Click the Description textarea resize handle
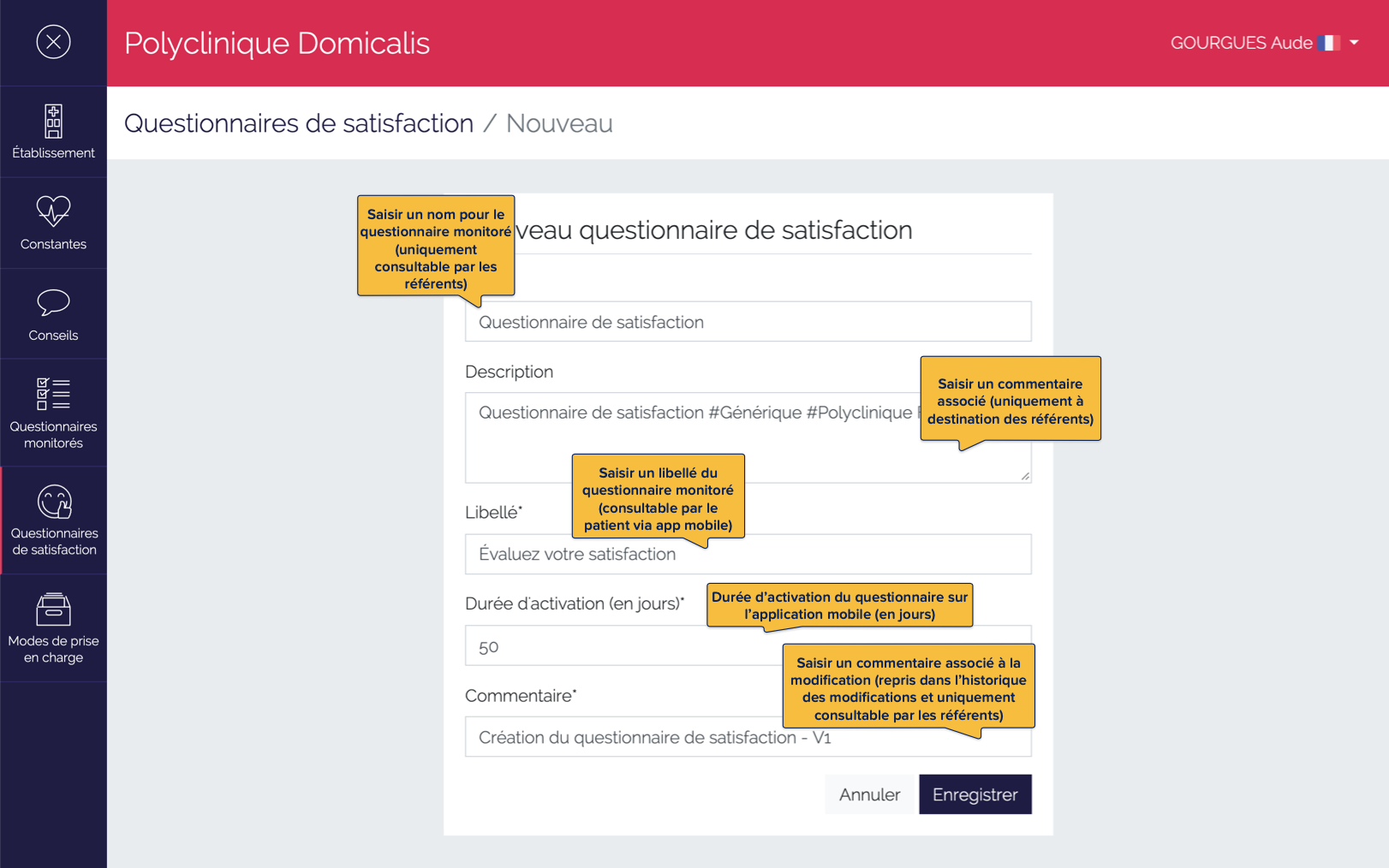Screen dimensions: 1389x868 (x=1025, y=476)
